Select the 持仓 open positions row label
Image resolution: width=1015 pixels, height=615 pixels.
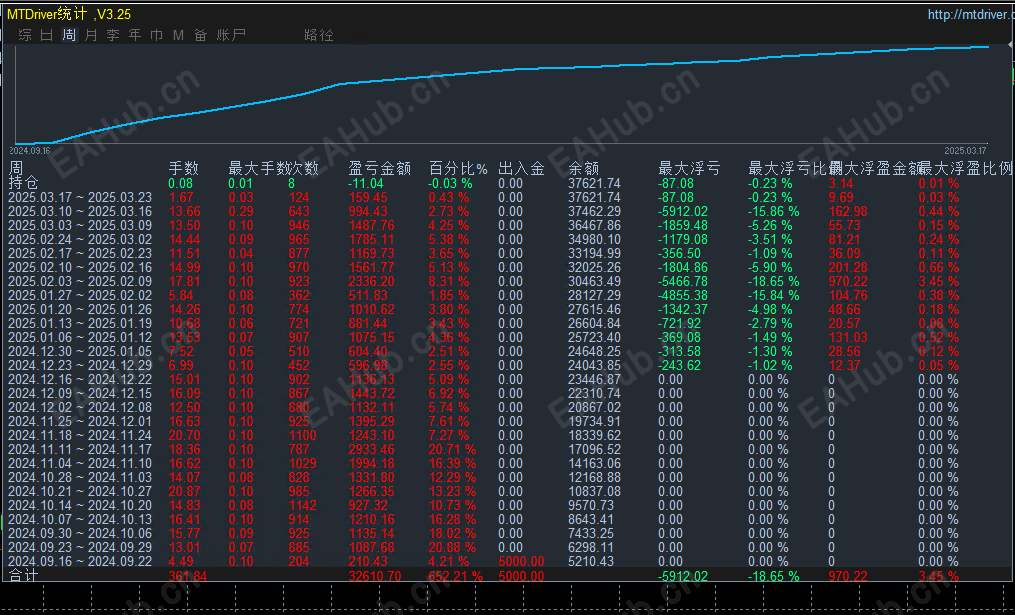[23, 183]
